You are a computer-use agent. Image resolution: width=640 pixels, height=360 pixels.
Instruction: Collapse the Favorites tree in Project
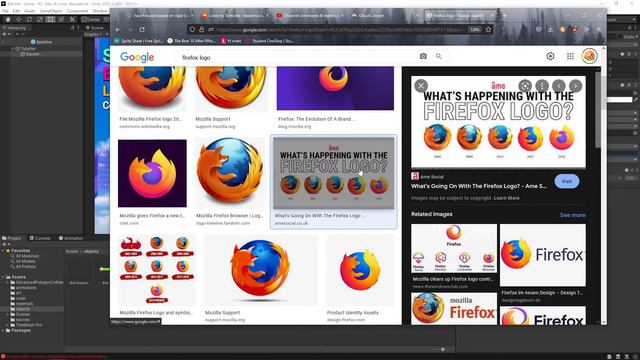coord(3,251)
